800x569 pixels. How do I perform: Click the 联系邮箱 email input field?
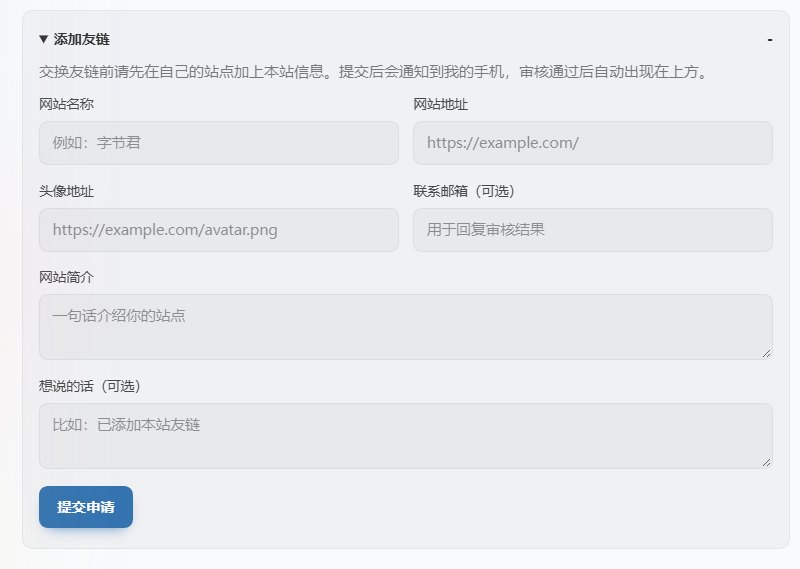(593, 230)
